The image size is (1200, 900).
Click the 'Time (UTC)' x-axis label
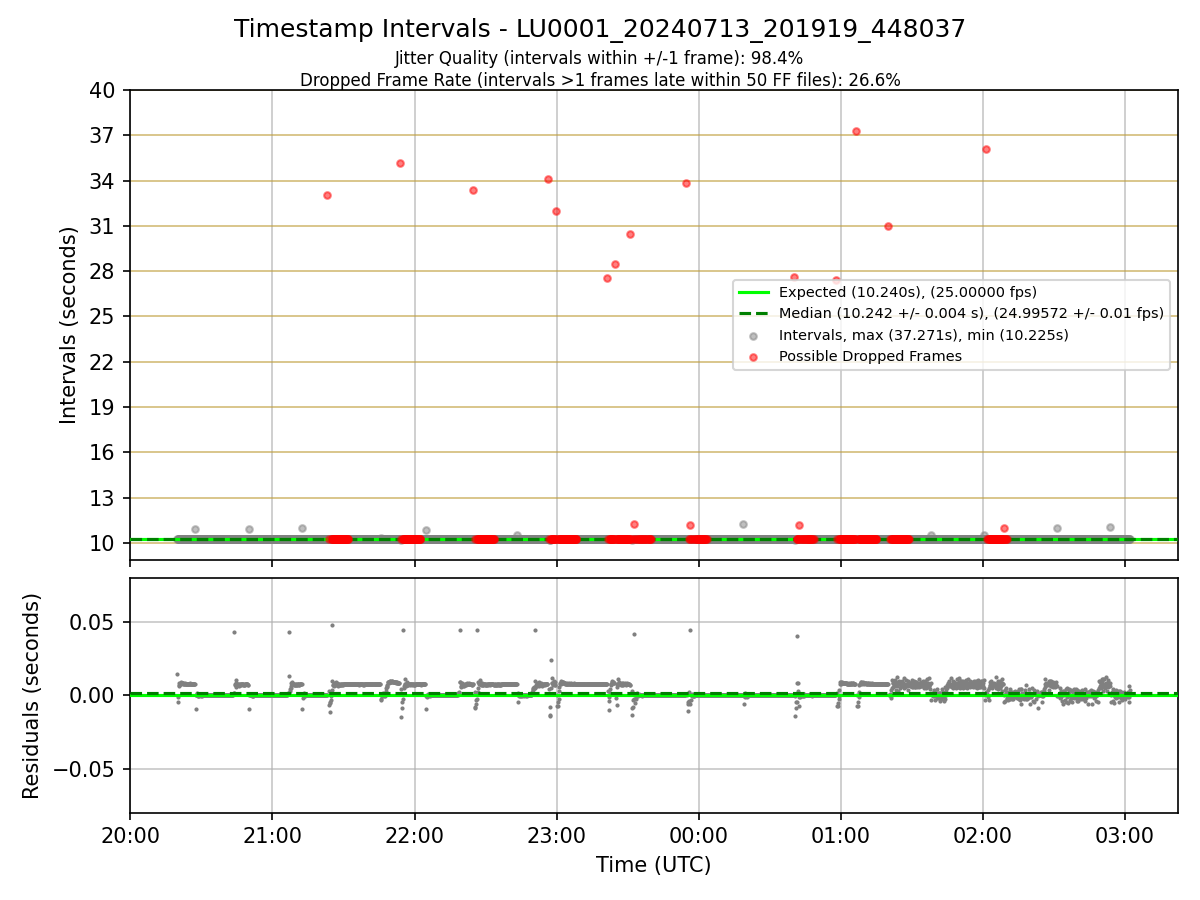coord(653,865)
